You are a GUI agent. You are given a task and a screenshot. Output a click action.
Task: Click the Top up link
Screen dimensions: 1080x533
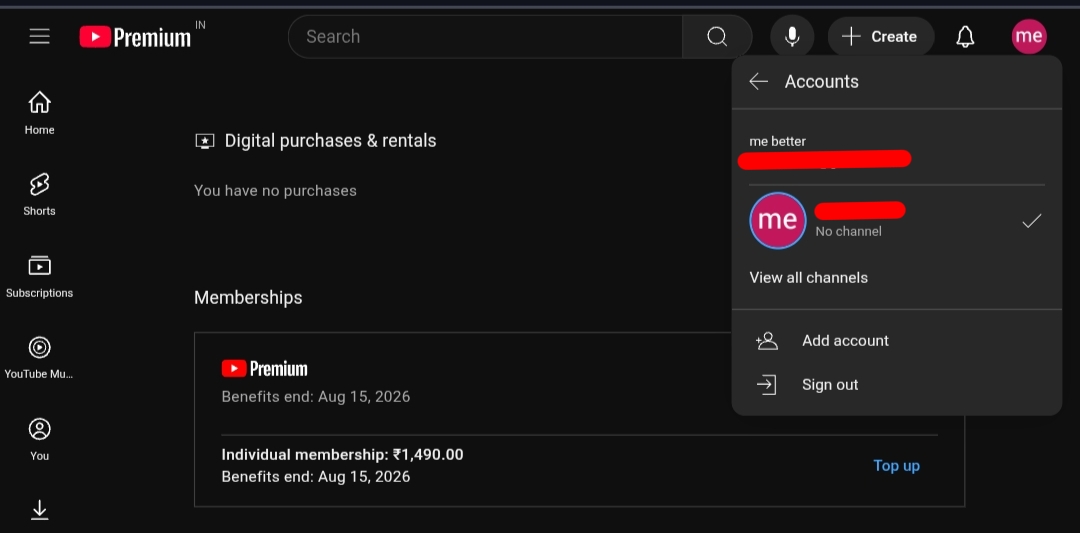pos(896,466)
